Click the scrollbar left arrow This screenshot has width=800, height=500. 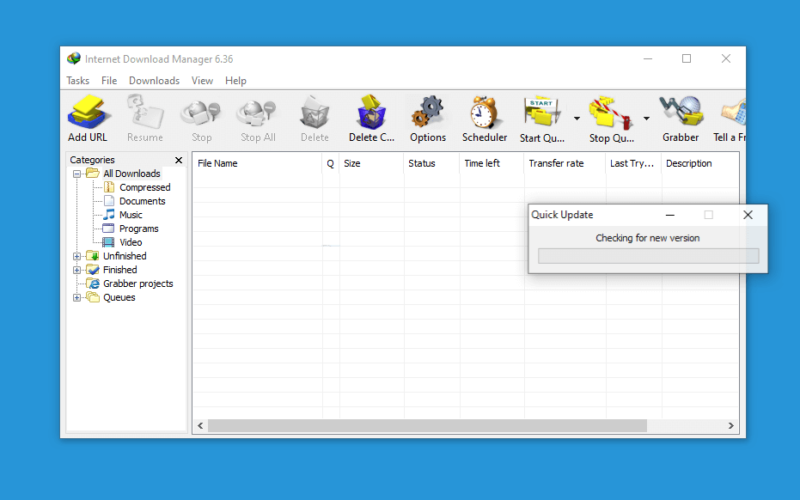coord(201,426)
